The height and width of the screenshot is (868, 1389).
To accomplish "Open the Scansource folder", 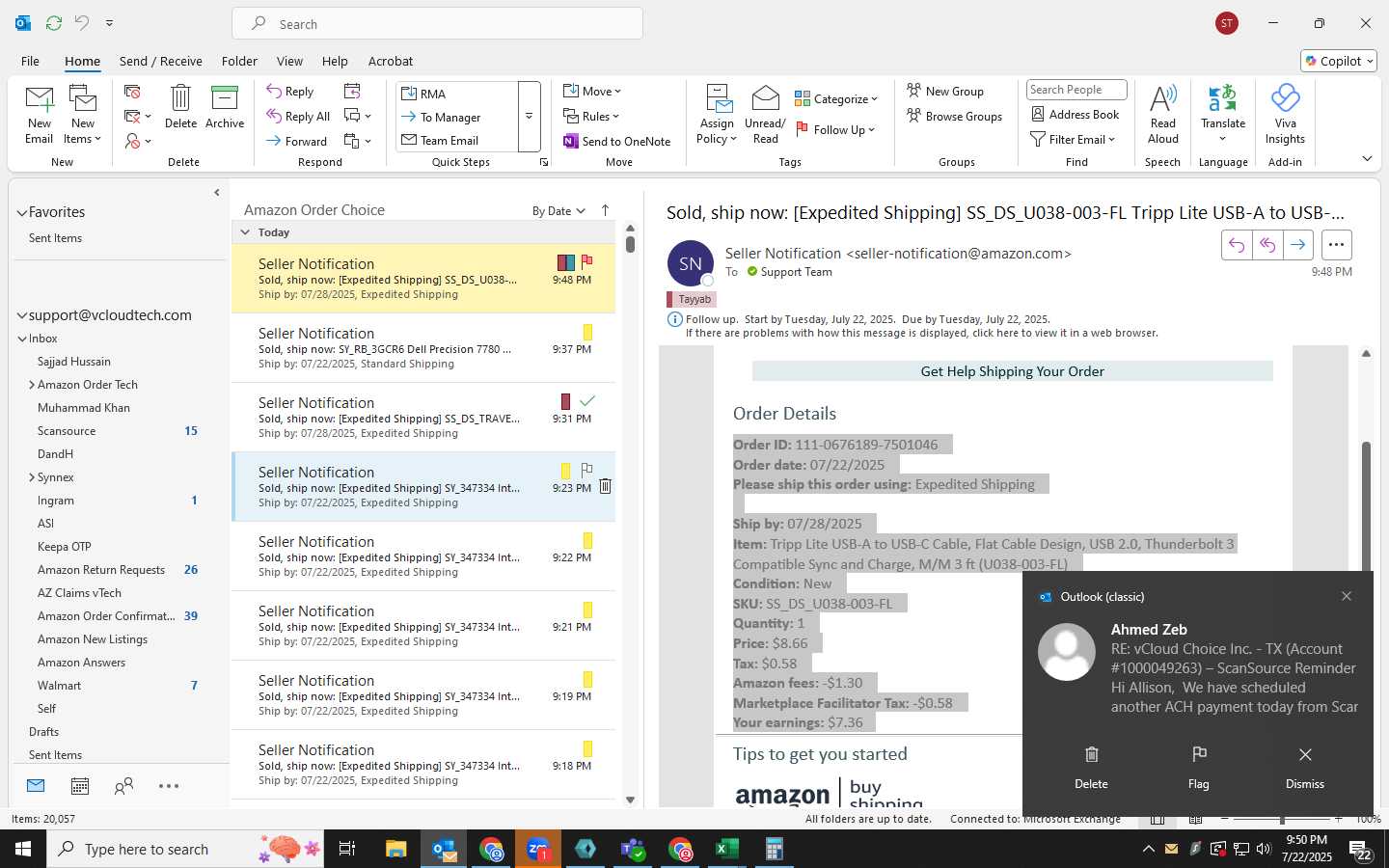I will tap(67, 431).
